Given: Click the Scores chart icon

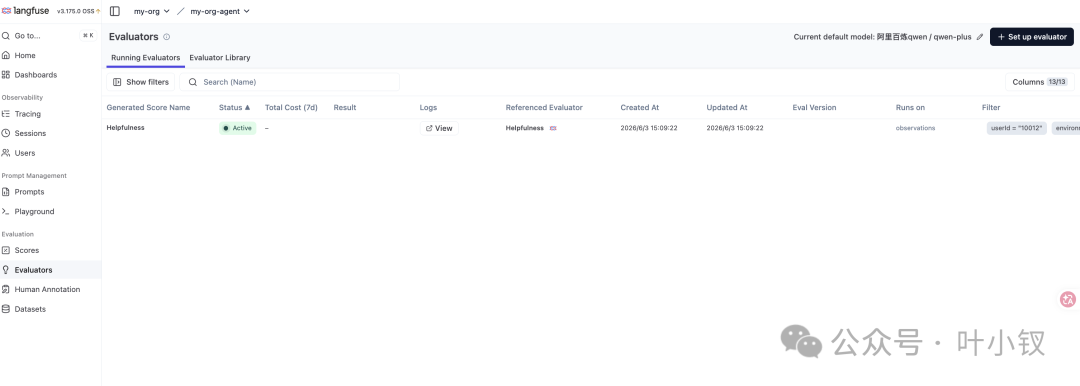Looking at the screenshot, I should (6, 250).
